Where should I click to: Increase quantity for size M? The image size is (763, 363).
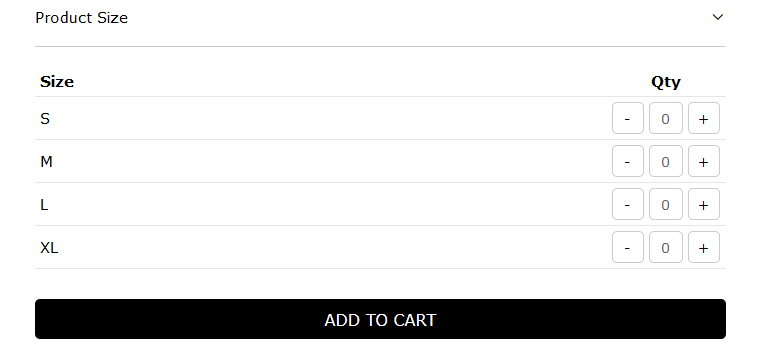coord(704,161)
